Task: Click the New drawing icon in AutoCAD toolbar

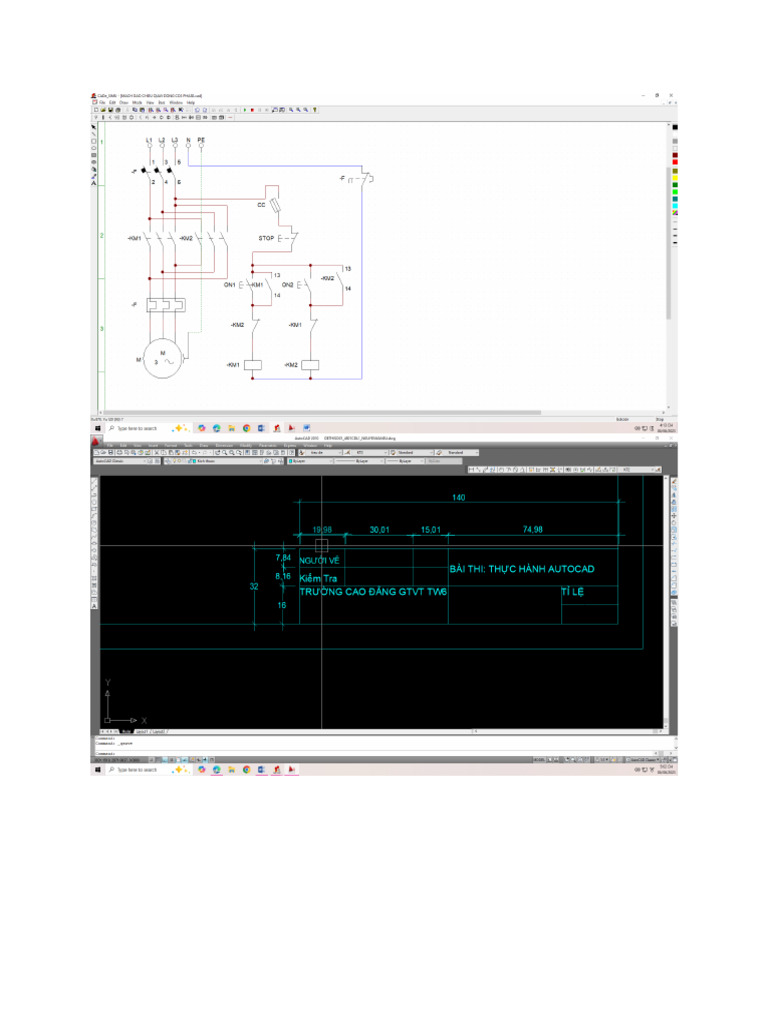Action: [97, 453]
